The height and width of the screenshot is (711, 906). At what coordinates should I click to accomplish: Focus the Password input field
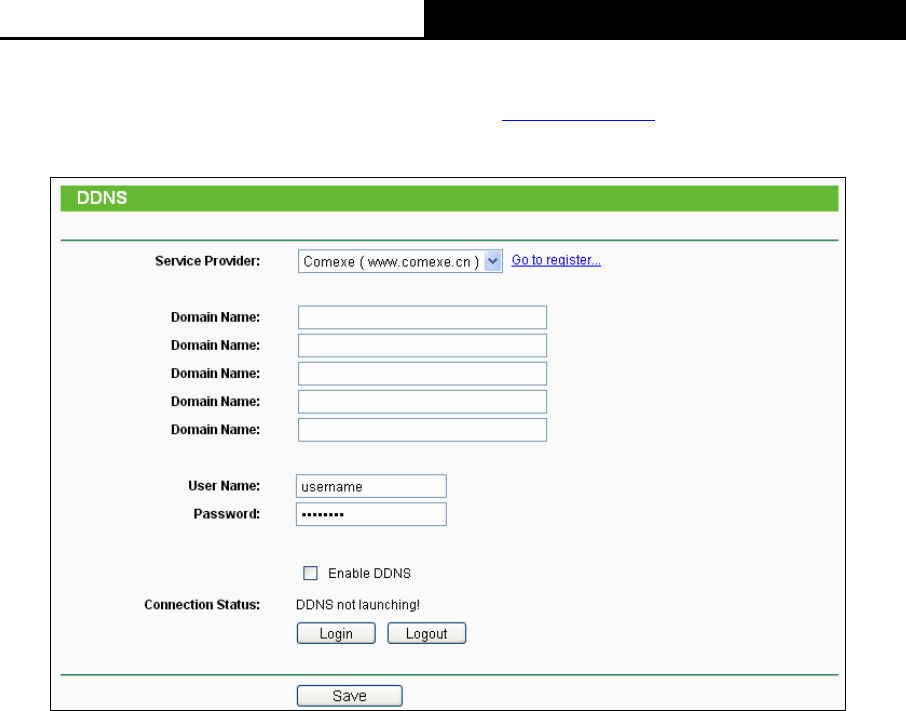click(371, 514)
